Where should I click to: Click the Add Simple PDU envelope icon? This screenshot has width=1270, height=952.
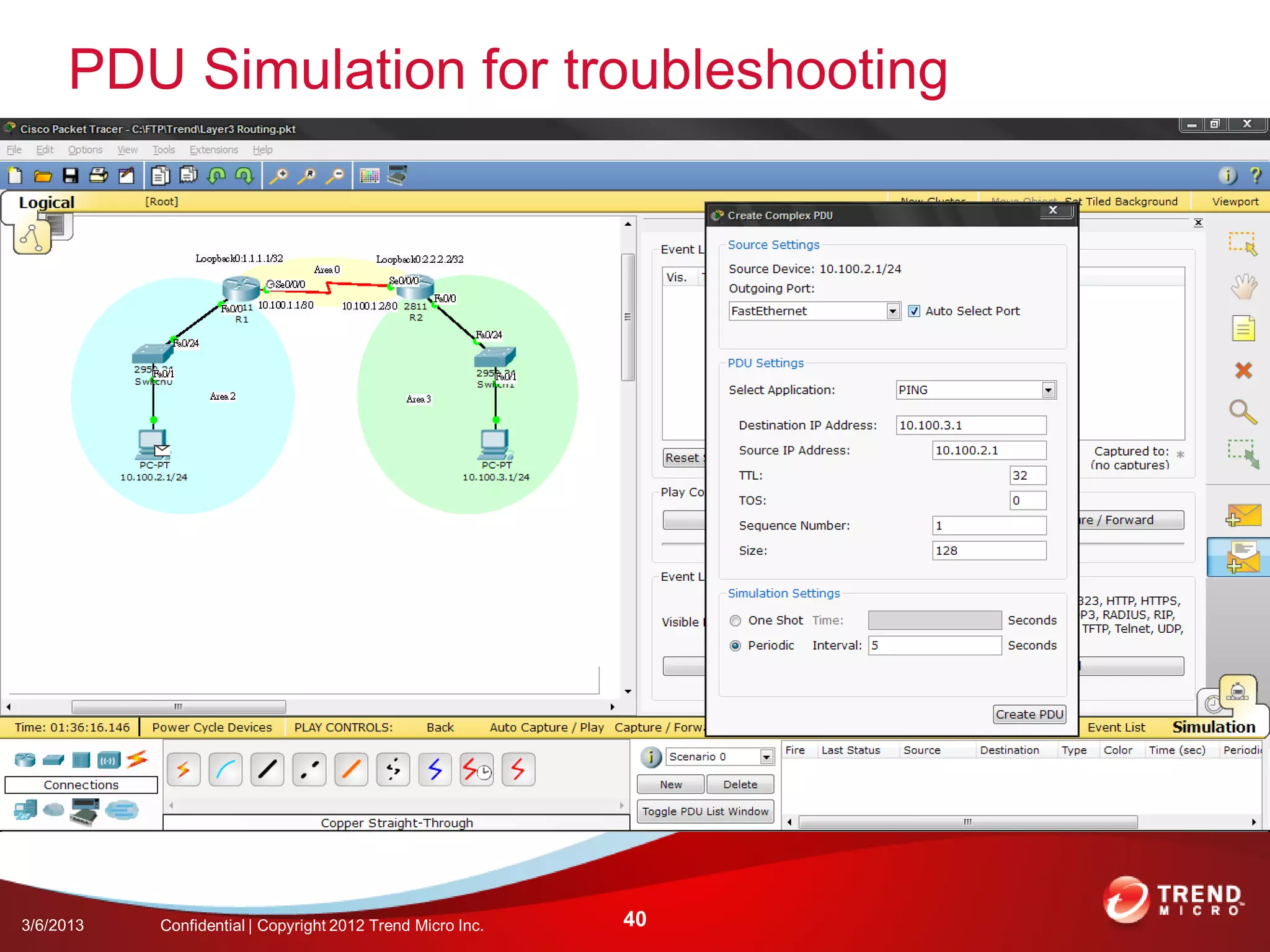(1243, 516)
